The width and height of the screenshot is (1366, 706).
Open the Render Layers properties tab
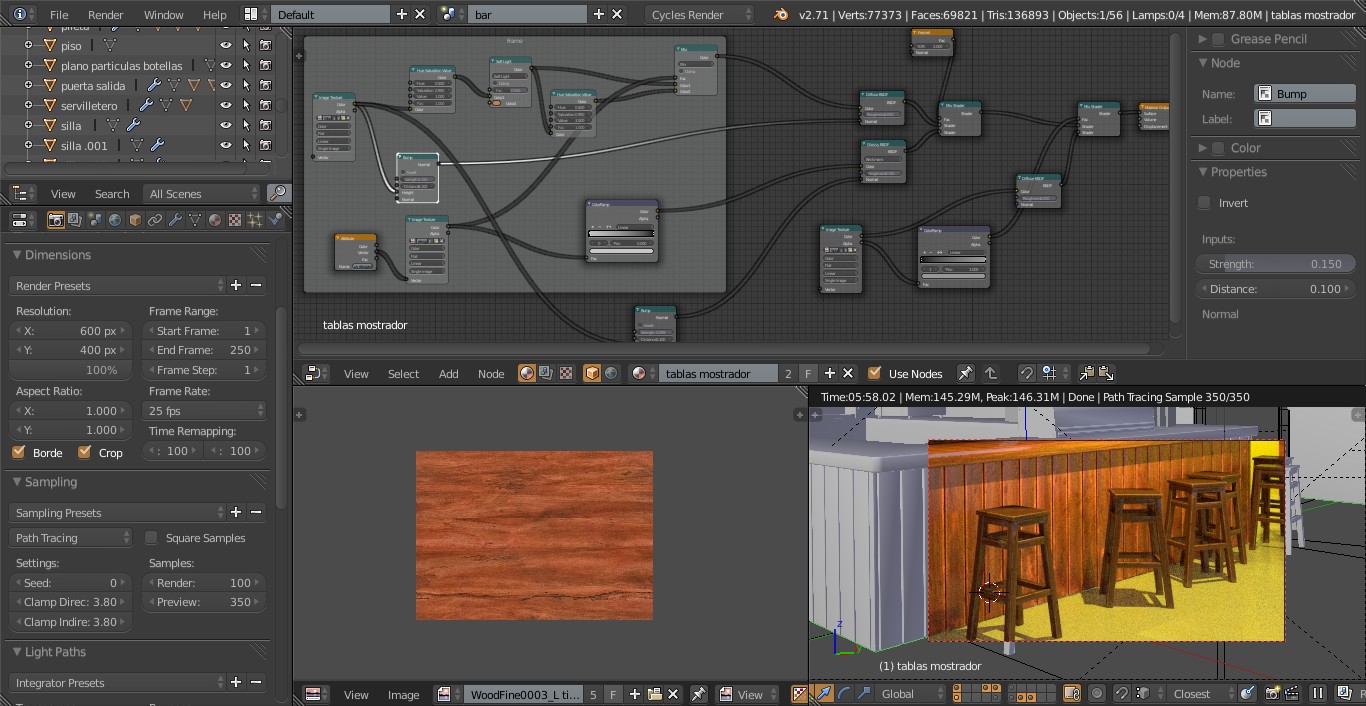tap(76, 220)
